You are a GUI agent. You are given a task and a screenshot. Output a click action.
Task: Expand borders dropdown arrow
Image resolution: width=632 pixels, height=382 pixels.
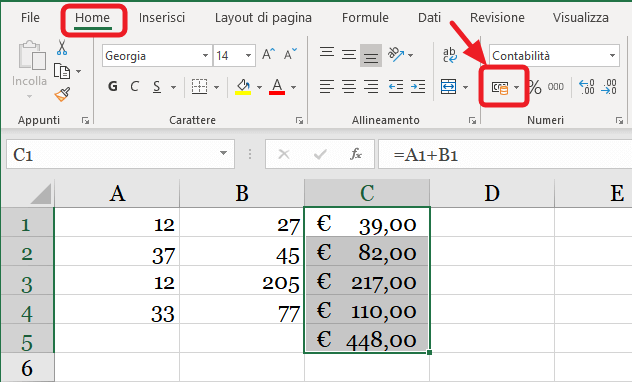(x=216, y=87)
